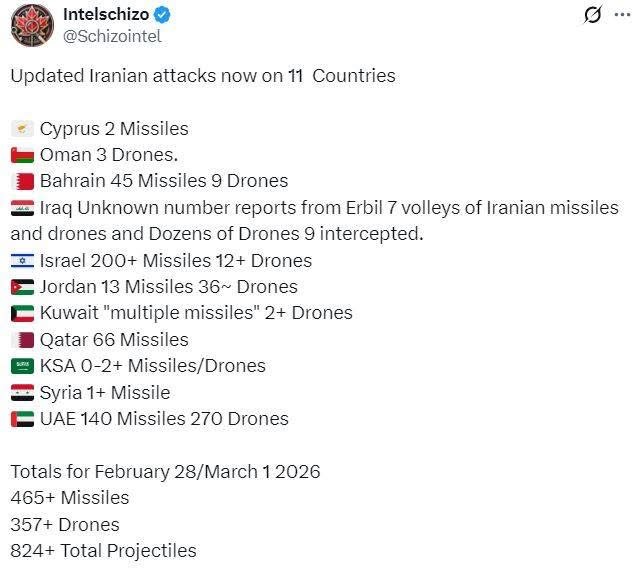Select the Bahrain flag icon

[x=22, y=181]
